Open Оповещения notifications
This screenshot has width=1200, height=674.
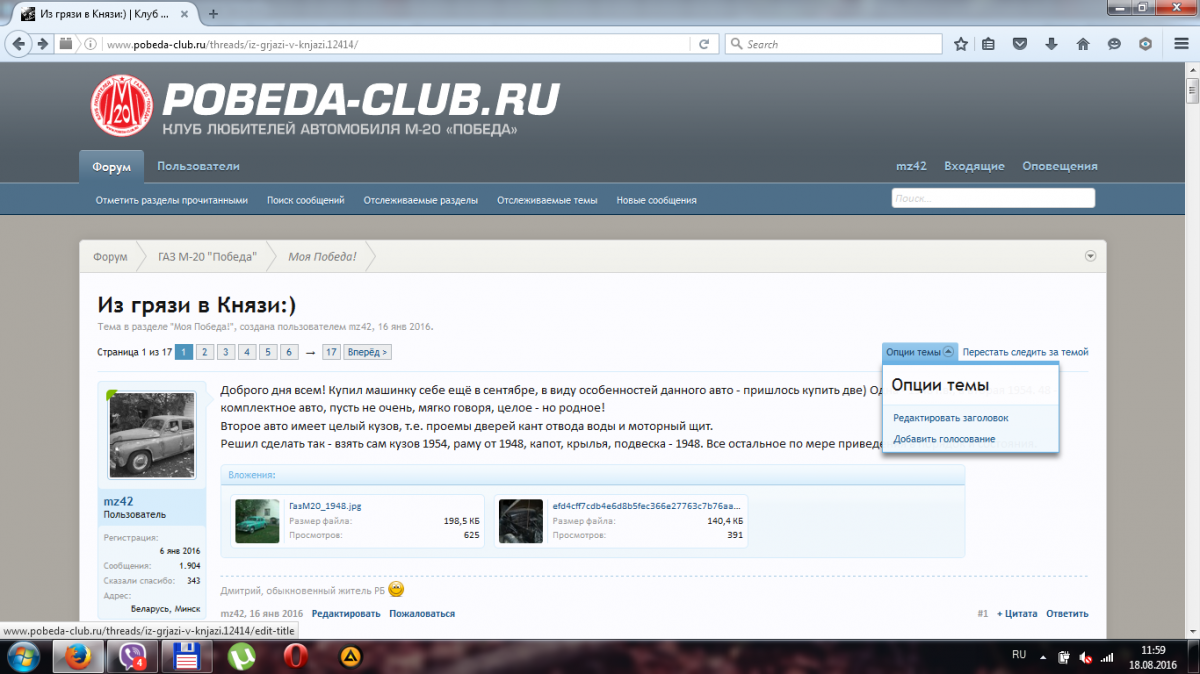point(1060,166)
